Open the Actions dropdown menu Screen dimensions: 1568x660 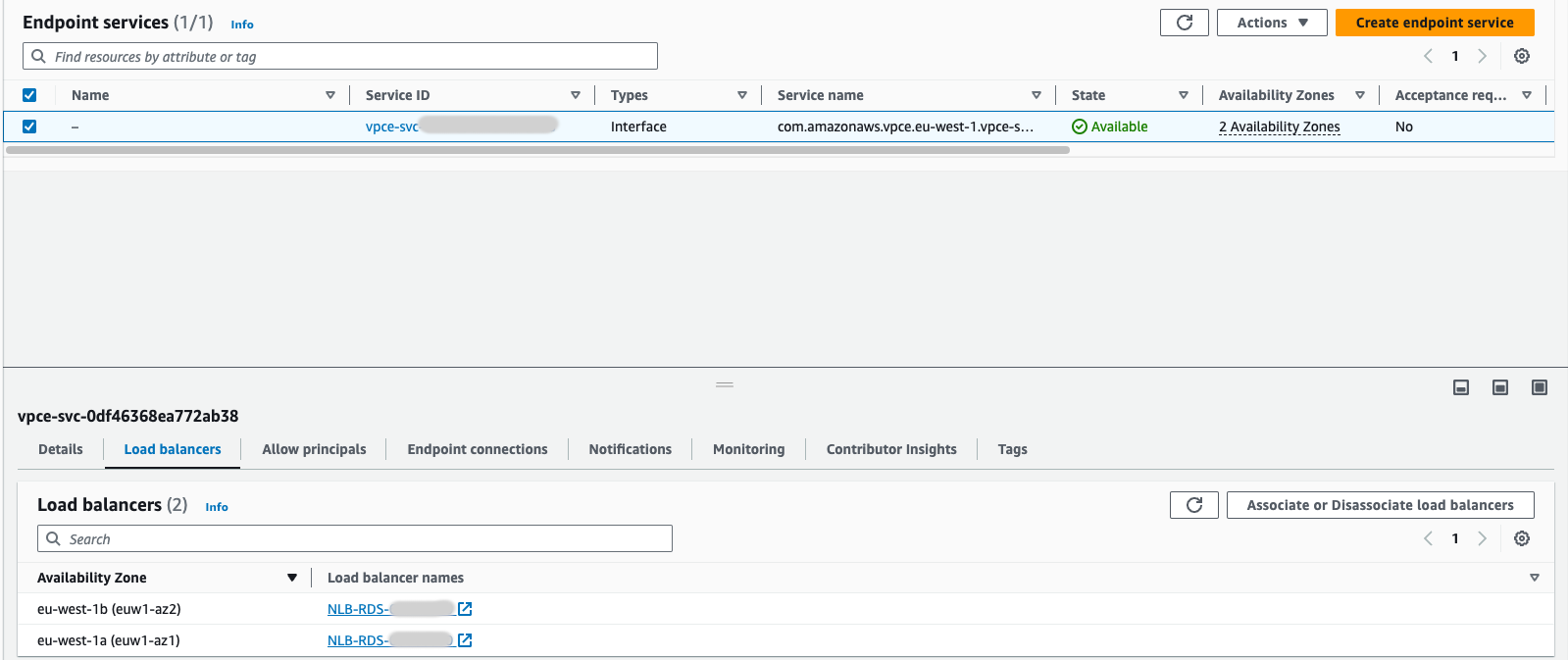pyautogui.click(x=1271, y=23)
